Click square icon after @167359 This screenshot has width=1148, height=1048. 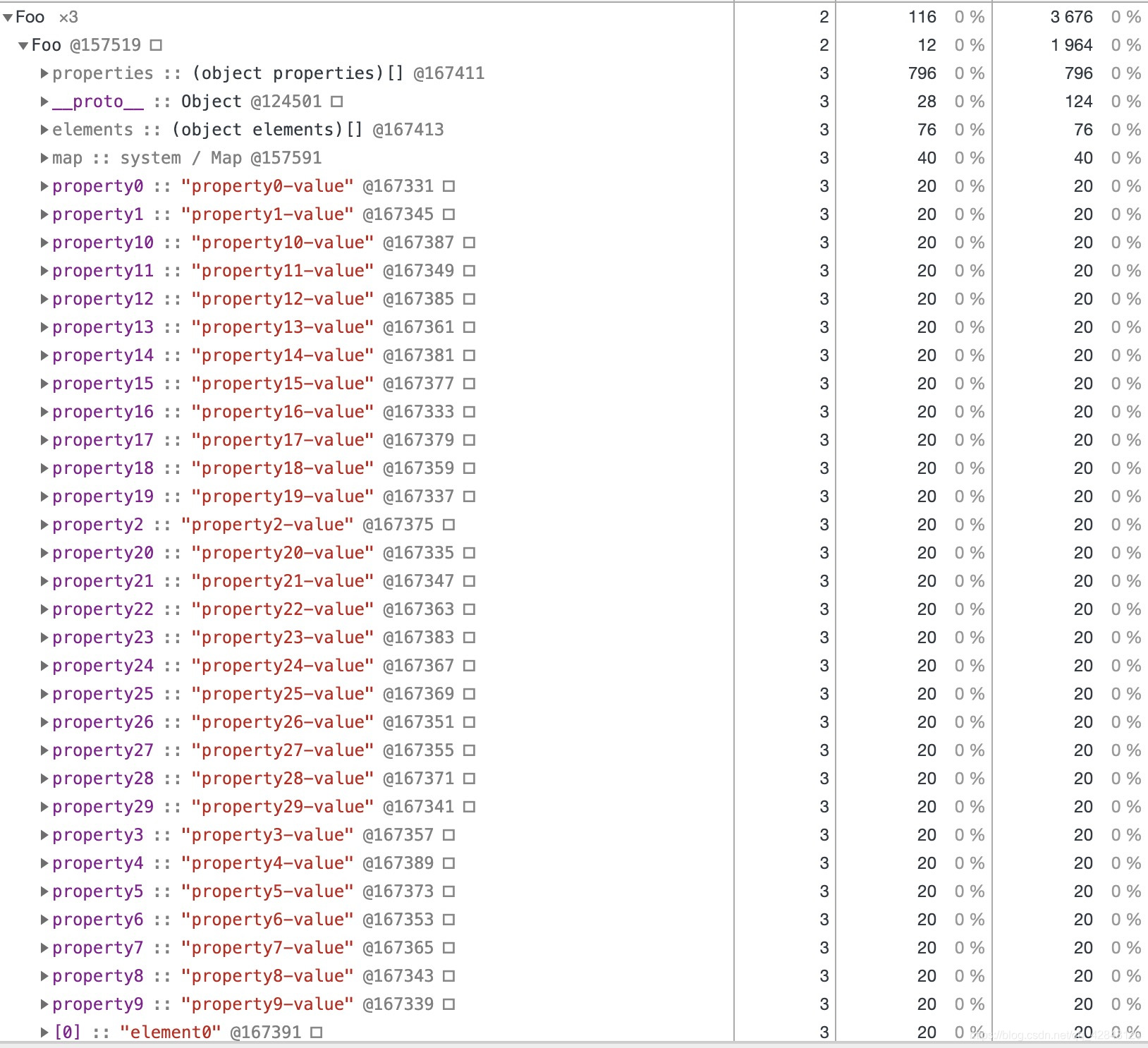[x=470, y=468]
